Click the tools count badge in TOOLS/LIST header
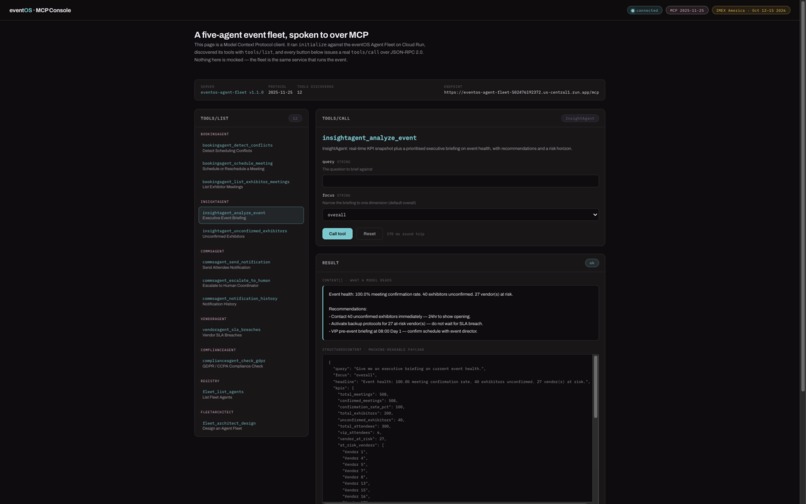The height and width of the screenshot is (504, 806). click(x=295, y=118)
